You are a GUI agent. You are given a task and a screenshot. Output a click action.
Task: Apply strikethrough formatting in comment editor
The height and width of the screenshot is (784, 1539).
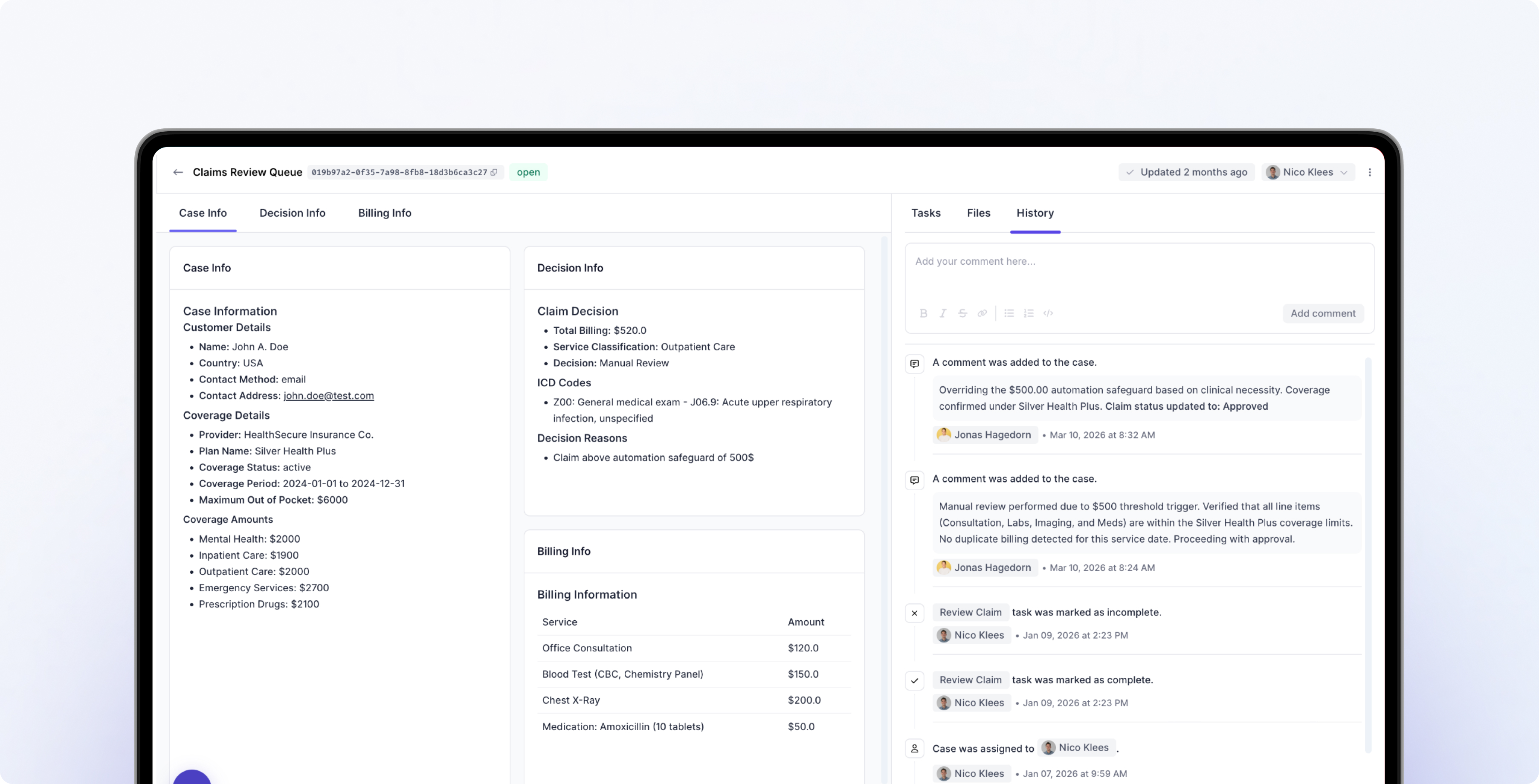[962, 313]
